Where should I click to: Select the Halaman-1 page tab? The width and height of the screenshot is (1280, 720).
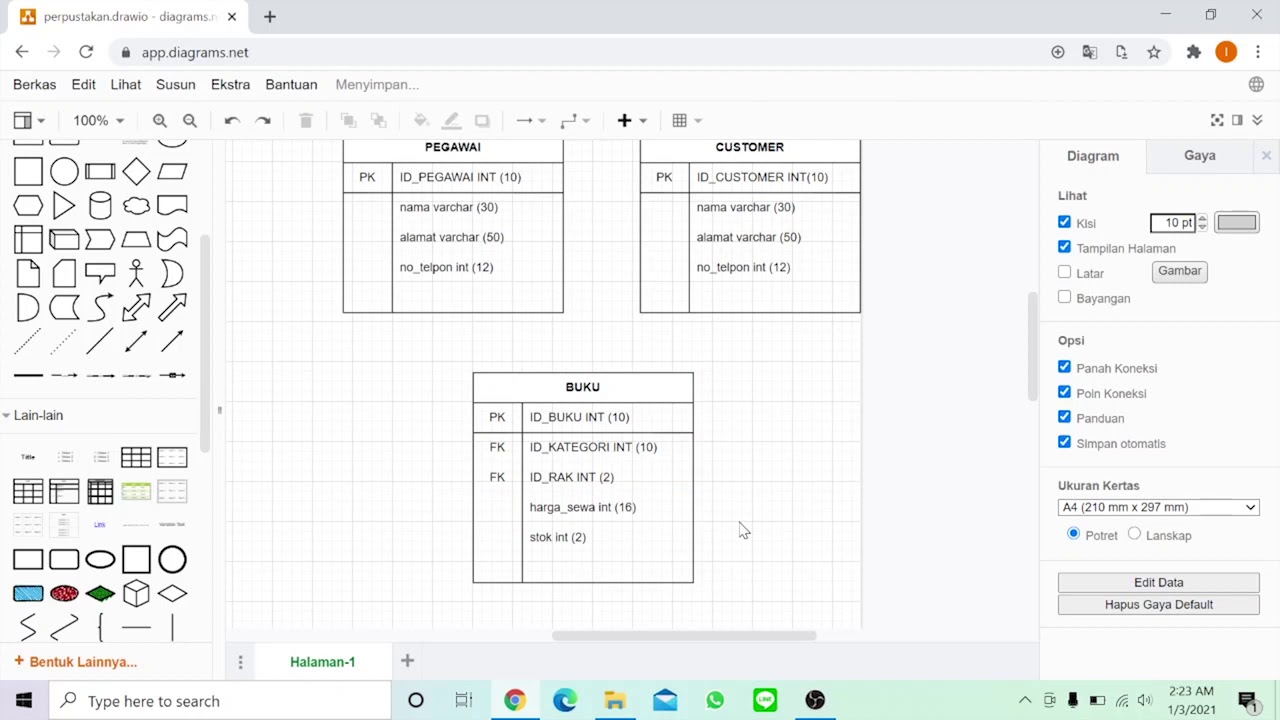(x=323, y=662)
